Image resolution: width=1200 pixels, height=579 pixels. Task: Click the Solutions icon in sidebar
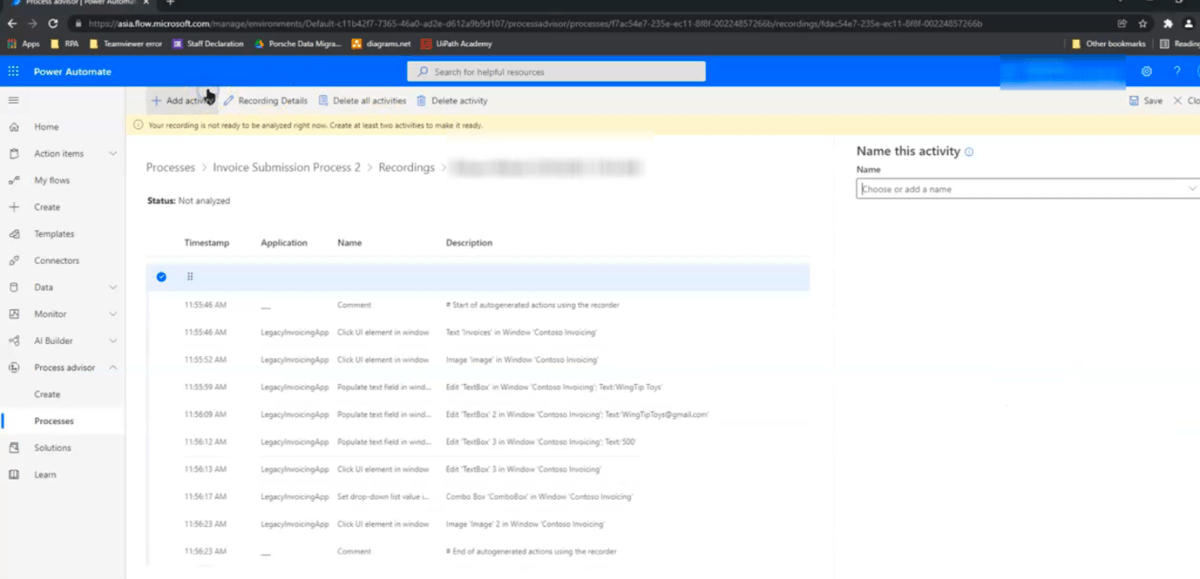[x=14, y=448]
